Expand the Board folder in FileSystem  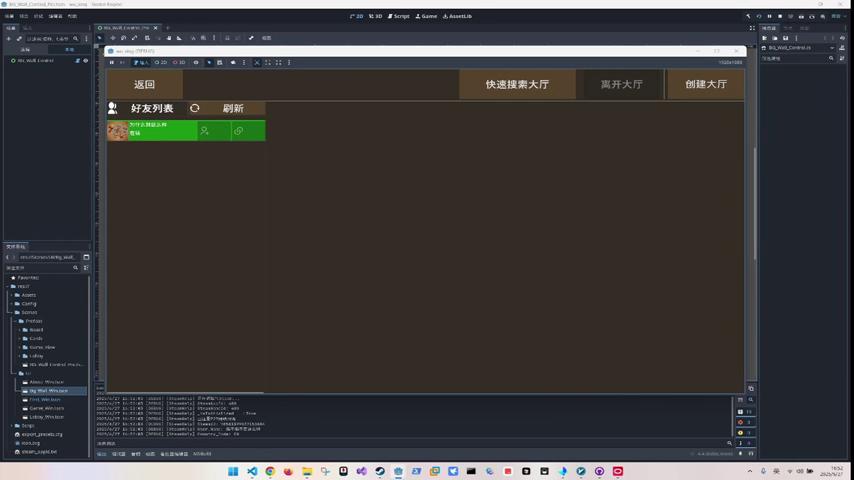click(20, 330)
